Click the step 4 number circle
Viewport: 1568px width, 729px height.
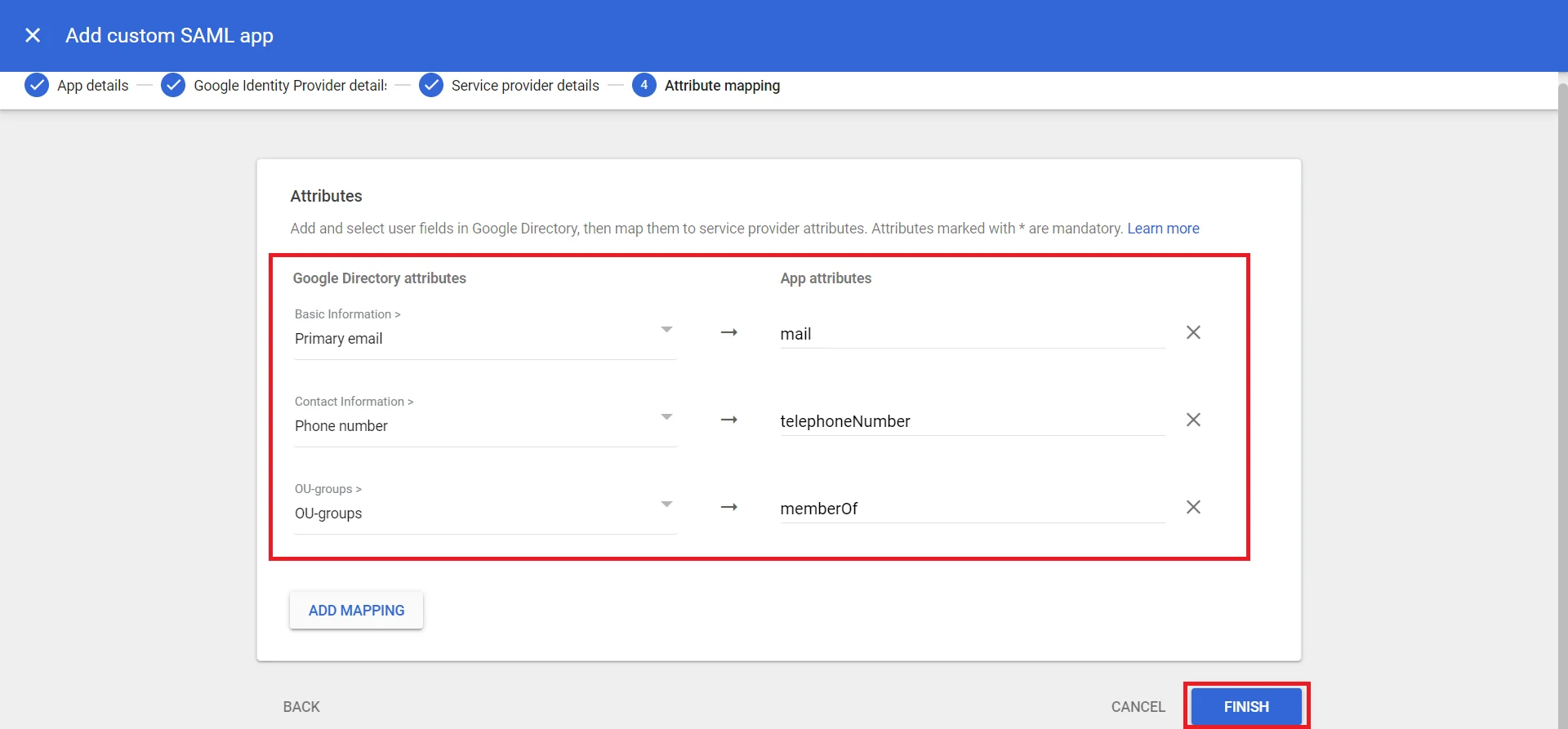click(x=644, y=86)
